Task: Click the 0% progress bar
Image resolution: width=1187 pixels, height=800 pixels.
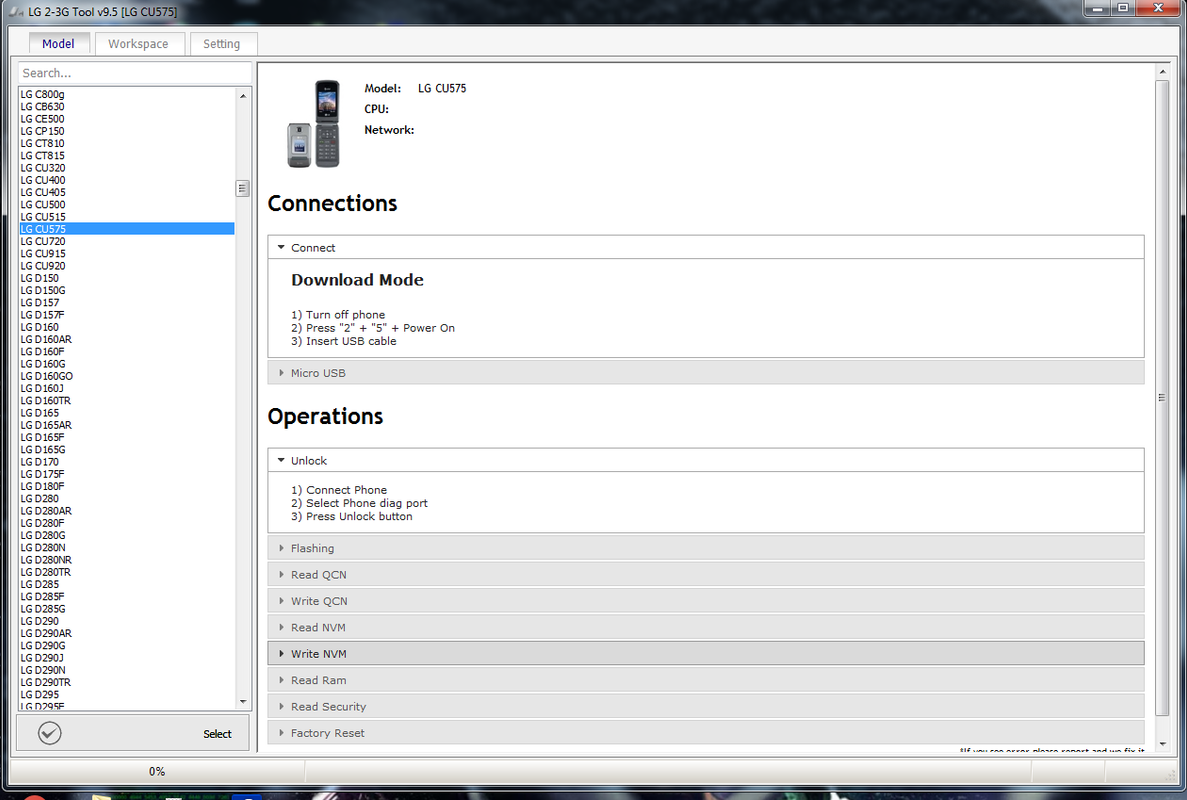Action: (157, 771)
